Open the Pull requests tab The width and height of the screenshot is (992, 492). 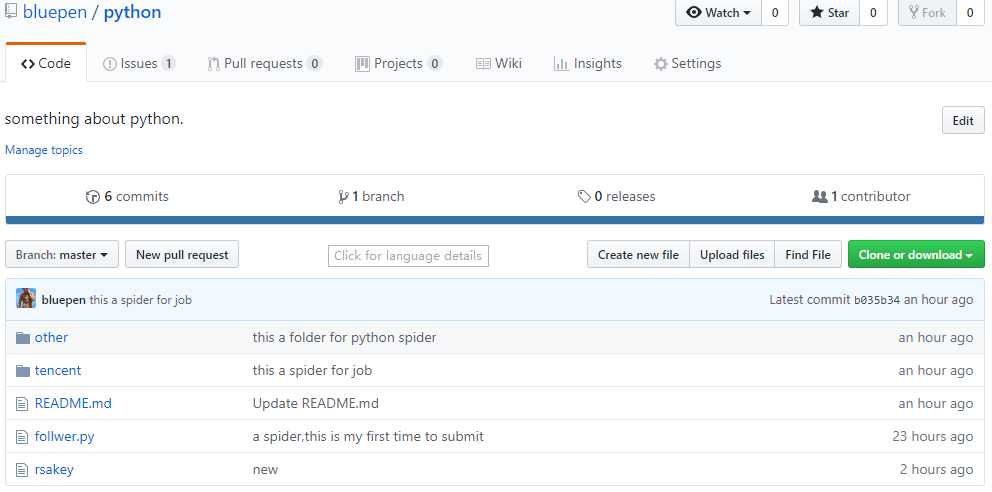(x=265, y=63)
